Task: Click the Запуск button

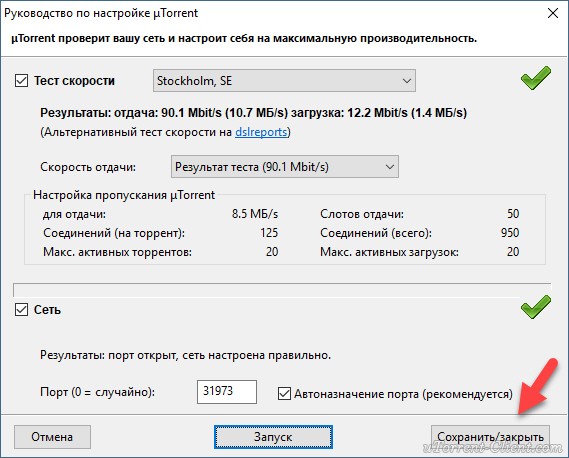Action: (x=273, y=437)
